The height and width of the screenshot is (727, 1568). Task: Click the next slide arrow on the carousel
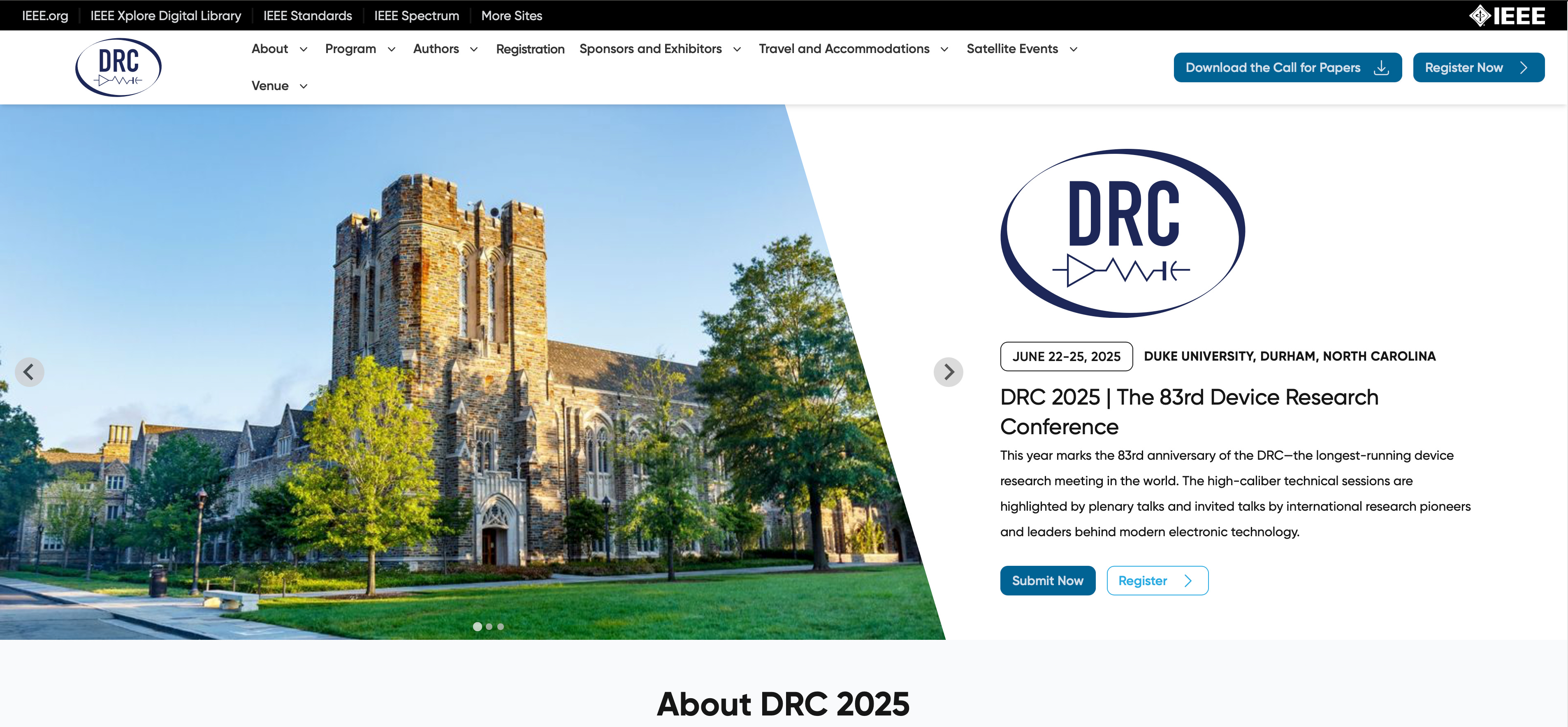pyautogui.click(x=948, y=372)
